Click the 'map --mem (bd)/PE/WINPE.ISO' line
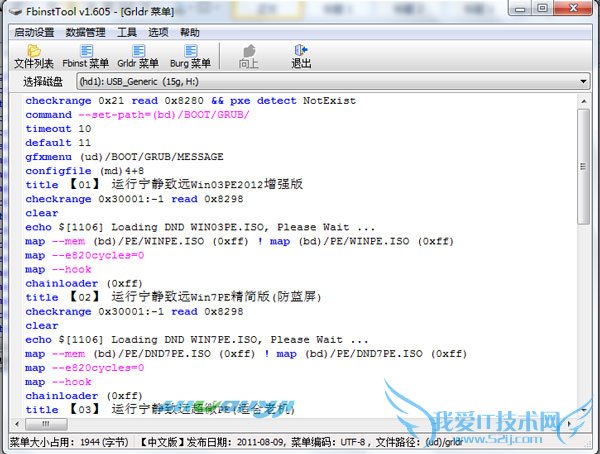This screenshot has height=454, width=600. coord(240,241)
